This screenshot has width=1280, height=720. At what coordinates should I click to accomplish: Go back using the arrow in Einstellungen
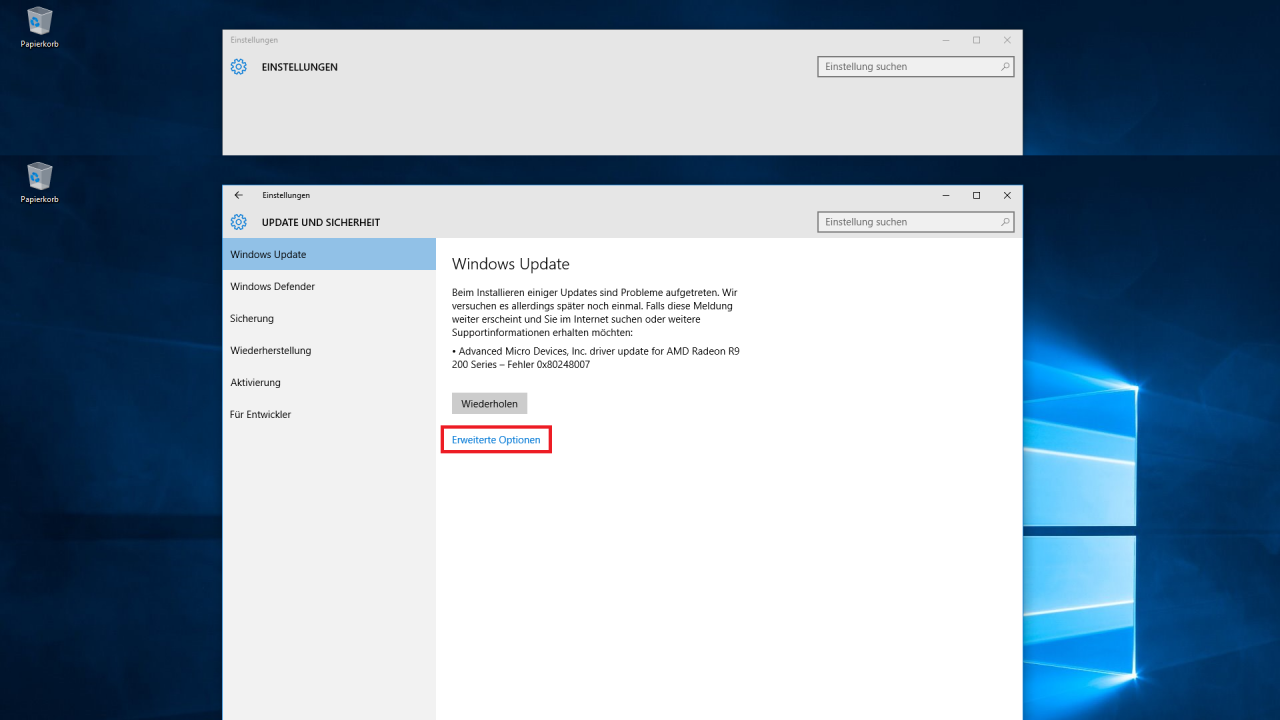238,195
